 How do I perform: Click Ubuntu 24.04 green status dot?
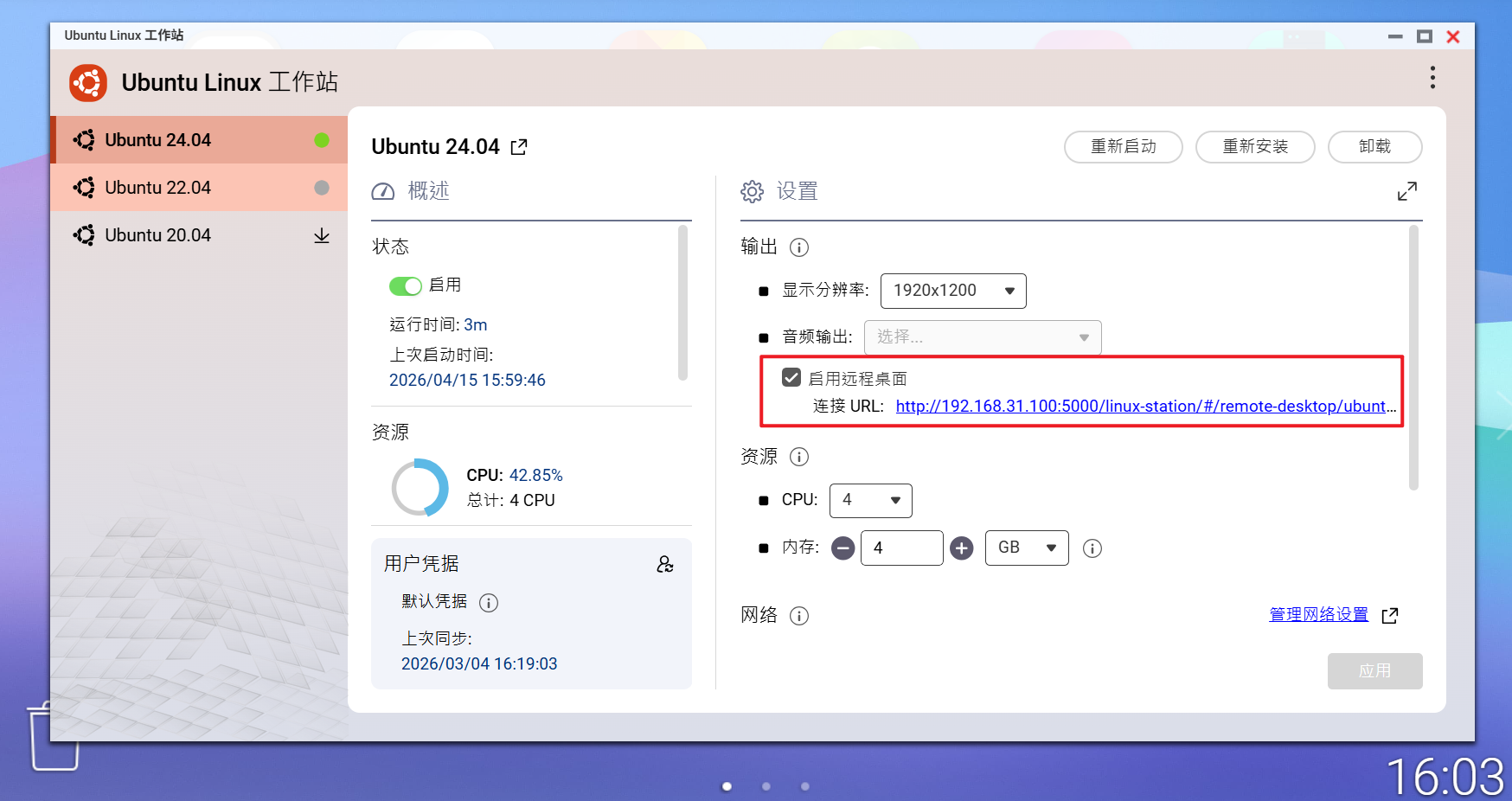[322, 140]
